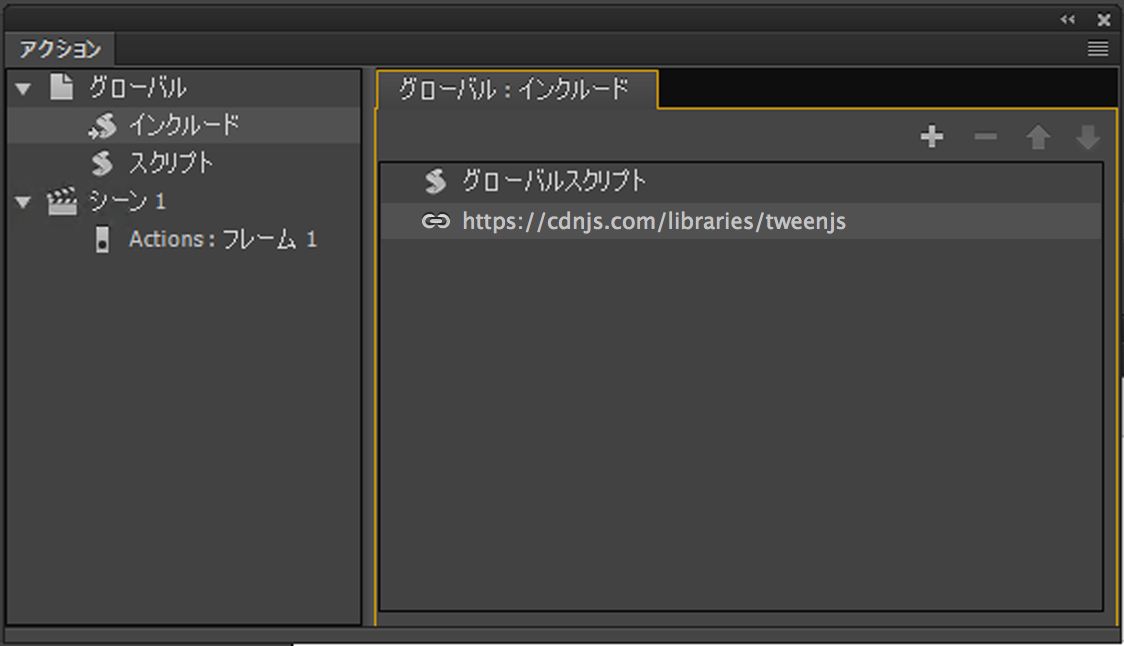The height and width of the screenshot is (646, 1124).
Task: Click the frame icon beside Actions : フレーム 1
Action: [x=103, y=239]
